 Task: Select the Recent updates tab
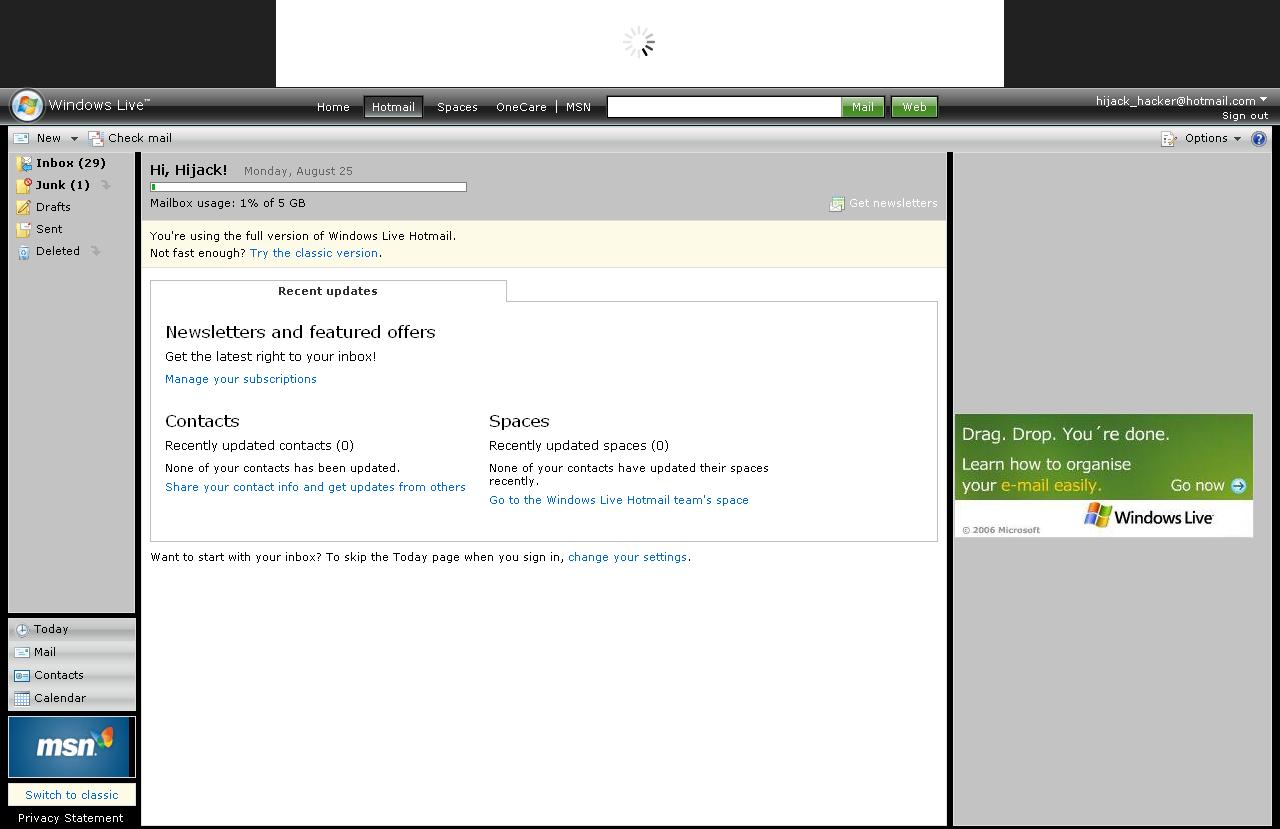point(328,291)
